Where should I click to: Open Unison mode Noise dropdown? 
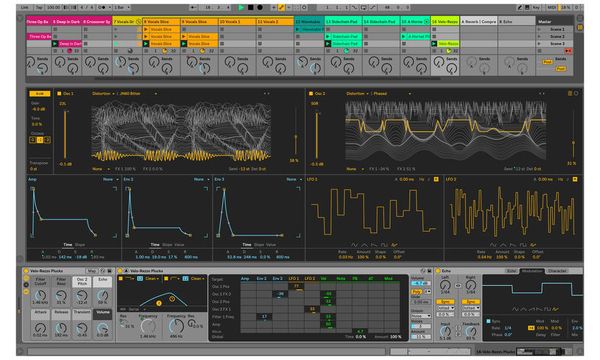pos(421,316)
